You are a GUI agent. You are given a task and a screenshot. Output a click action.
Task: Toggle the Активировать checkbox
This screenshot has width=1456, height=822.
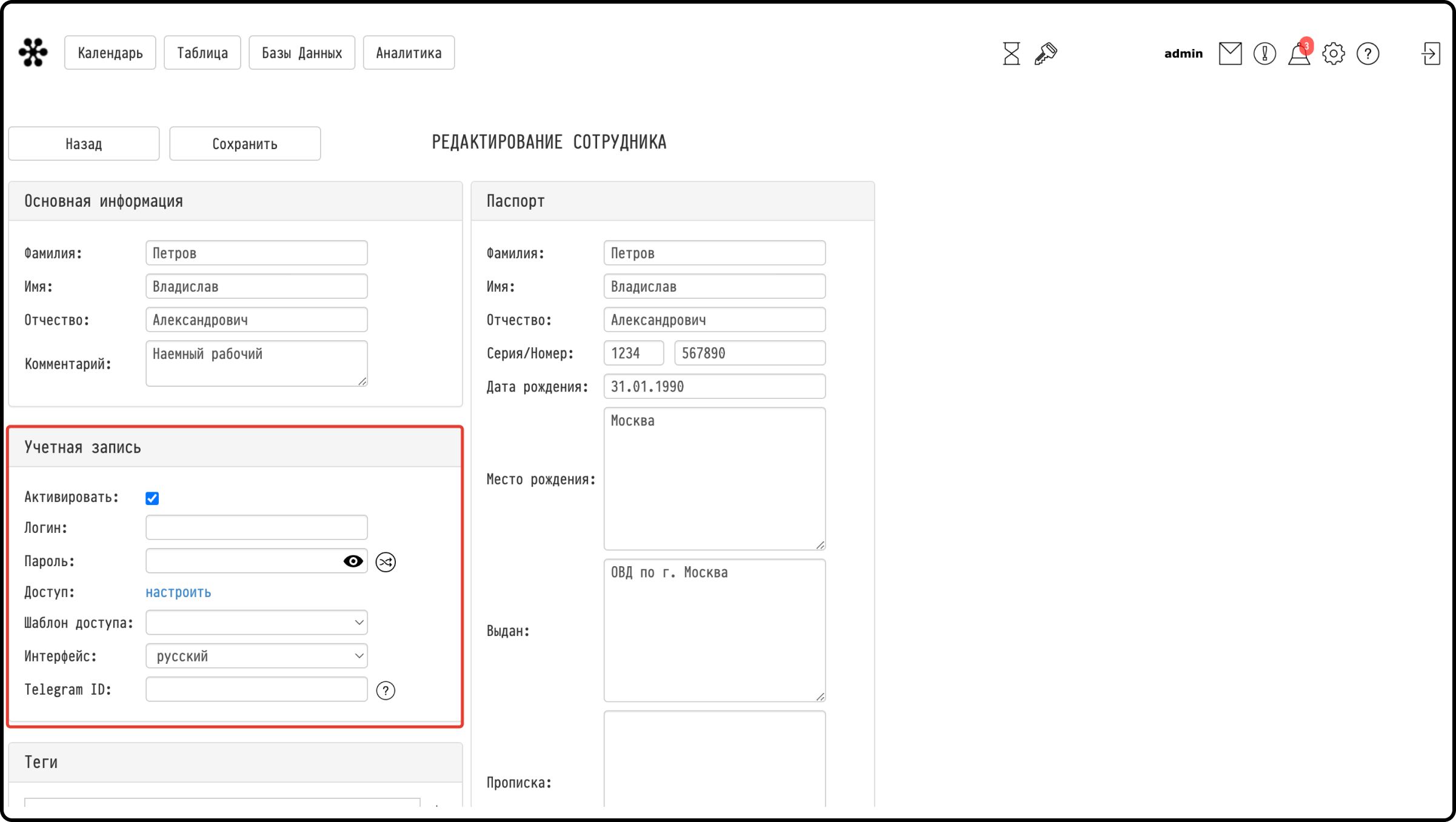pyautogui.click(x=152, y=498)
